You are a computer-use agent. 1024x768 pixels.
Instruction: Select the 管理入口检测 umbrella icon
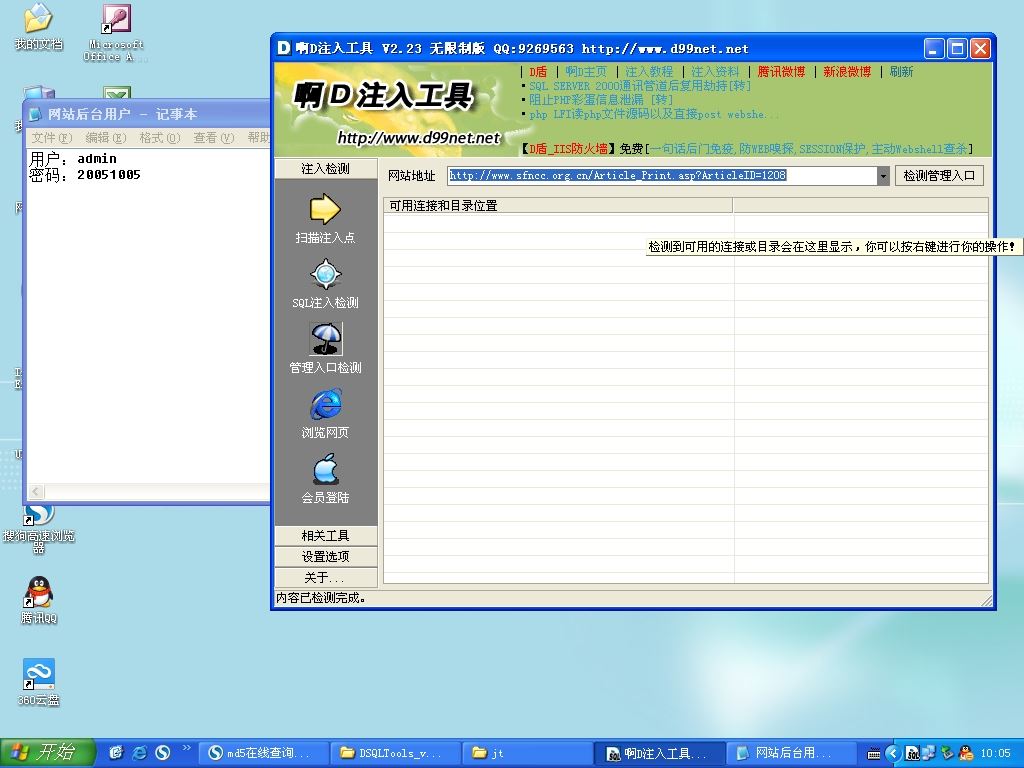[x=325, y=339]
